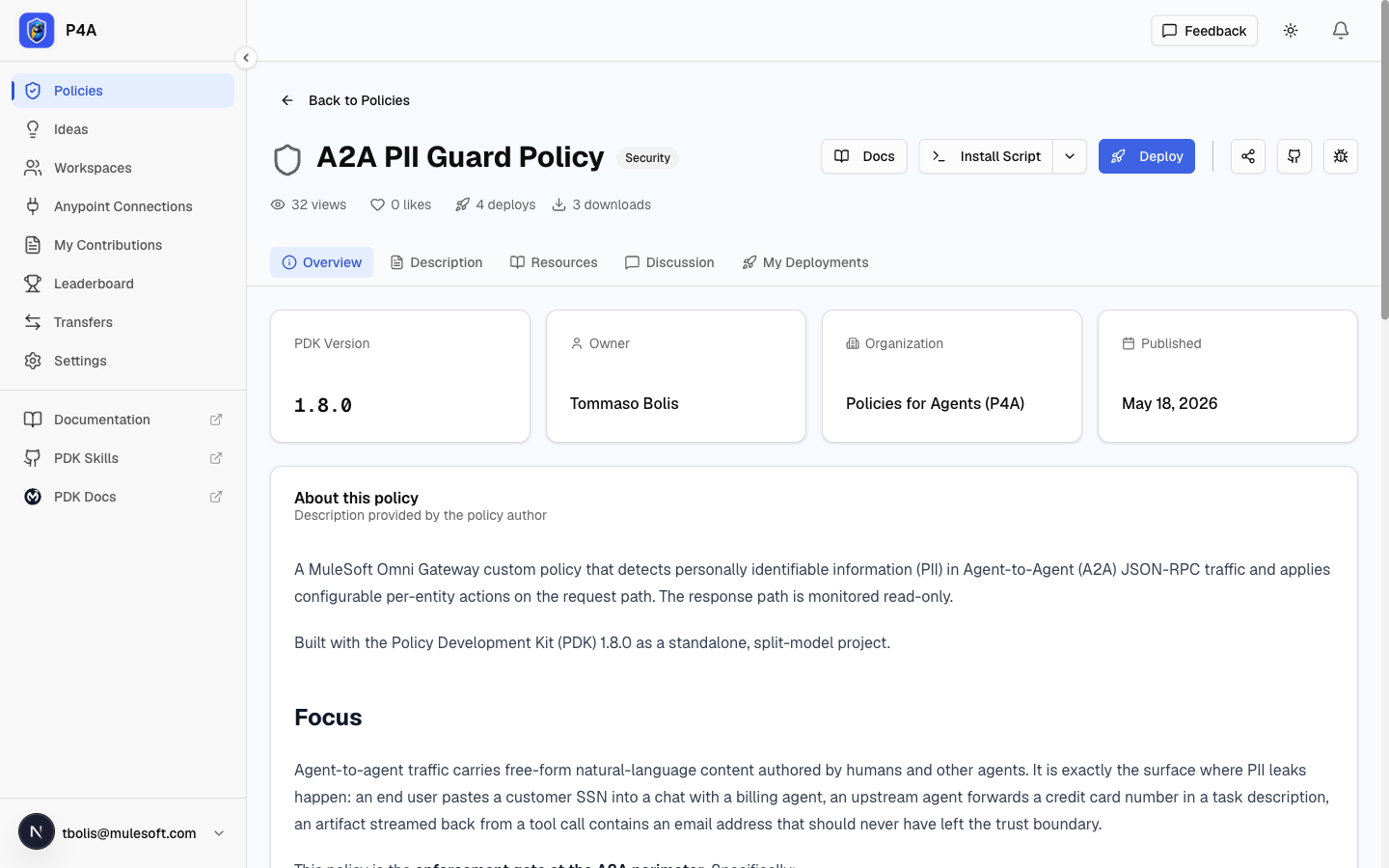Toggle the light/dark theme sun icon

pyautogui.click(x=1291, y=31)
